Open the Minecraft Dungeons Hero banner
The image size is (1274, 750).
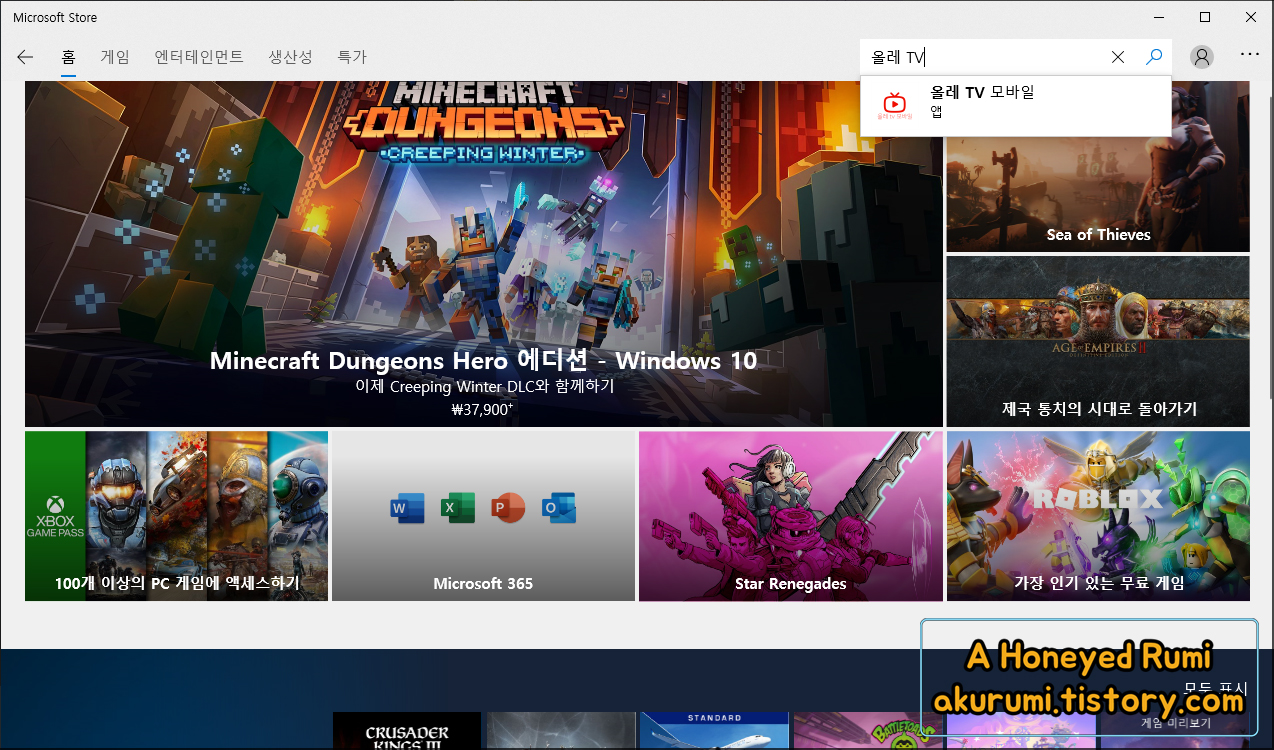[x=484, y=254]
